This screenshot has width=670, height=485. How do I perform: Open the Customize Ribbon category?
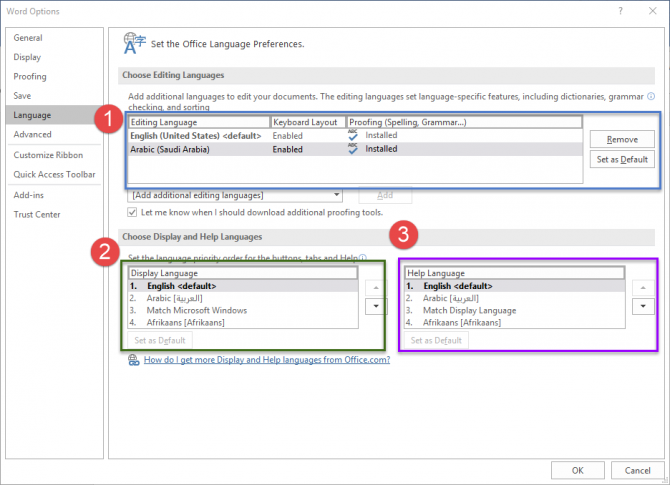[48, 155]
